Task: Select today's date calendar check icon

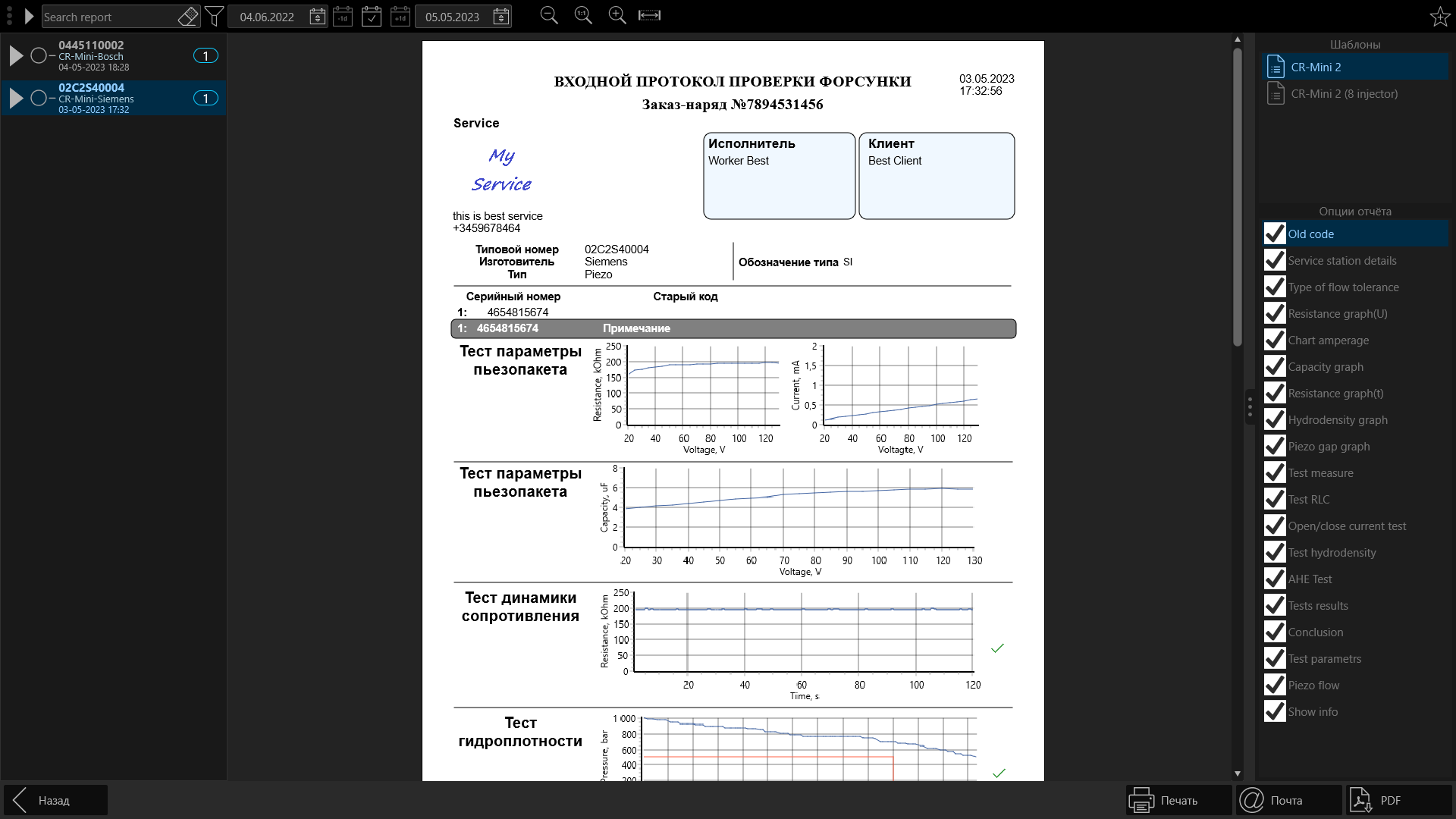Action: point(372,16)
